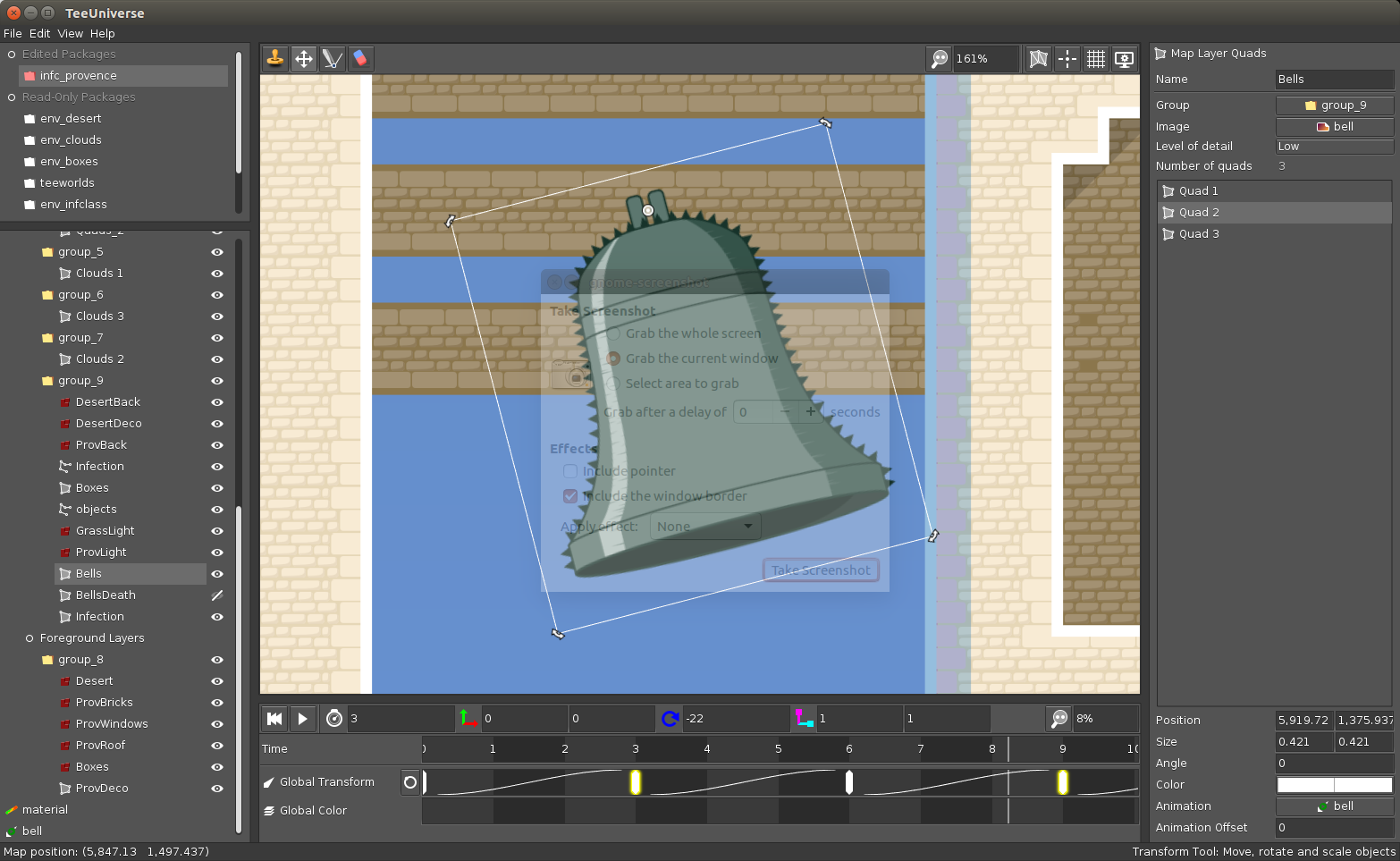1400x861 pixels.
Task: Rewind animation to the first frame
Action: pos(274,719)
